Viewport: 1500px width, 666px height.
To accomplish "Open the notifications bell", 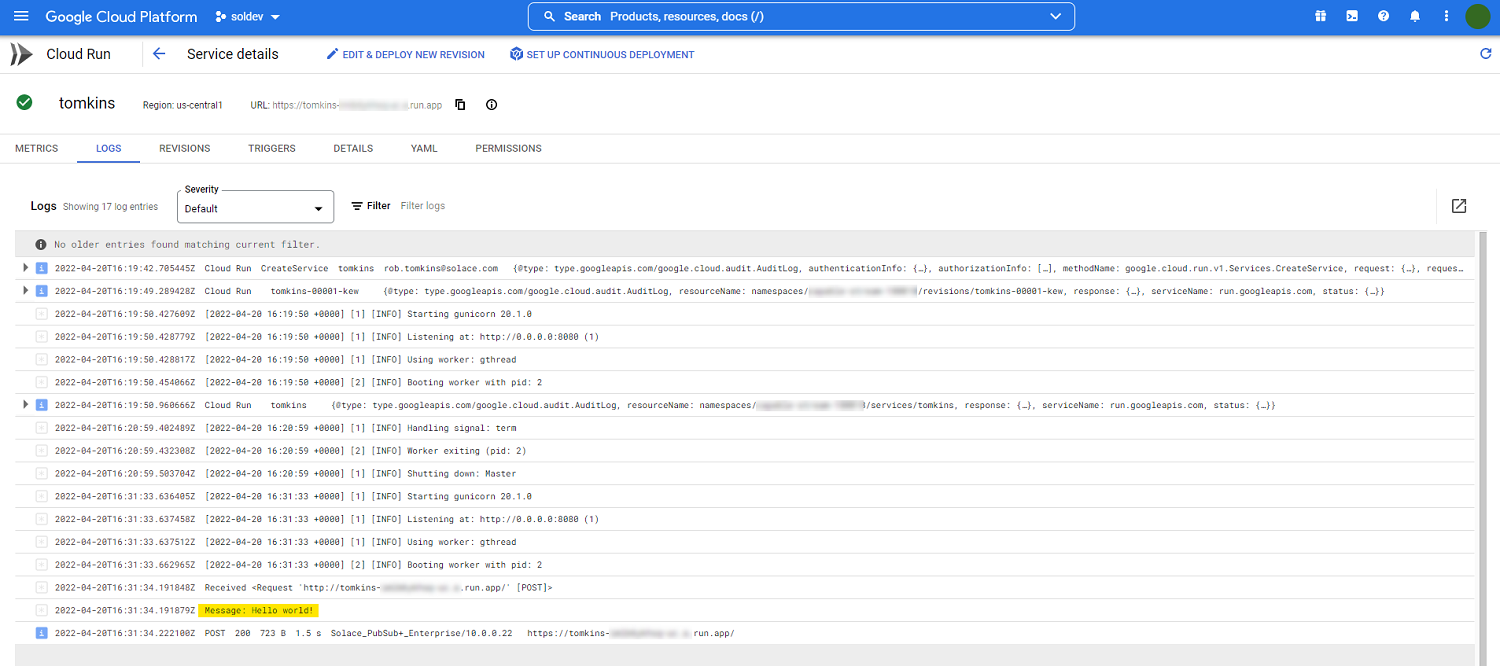I will 1415,17.
